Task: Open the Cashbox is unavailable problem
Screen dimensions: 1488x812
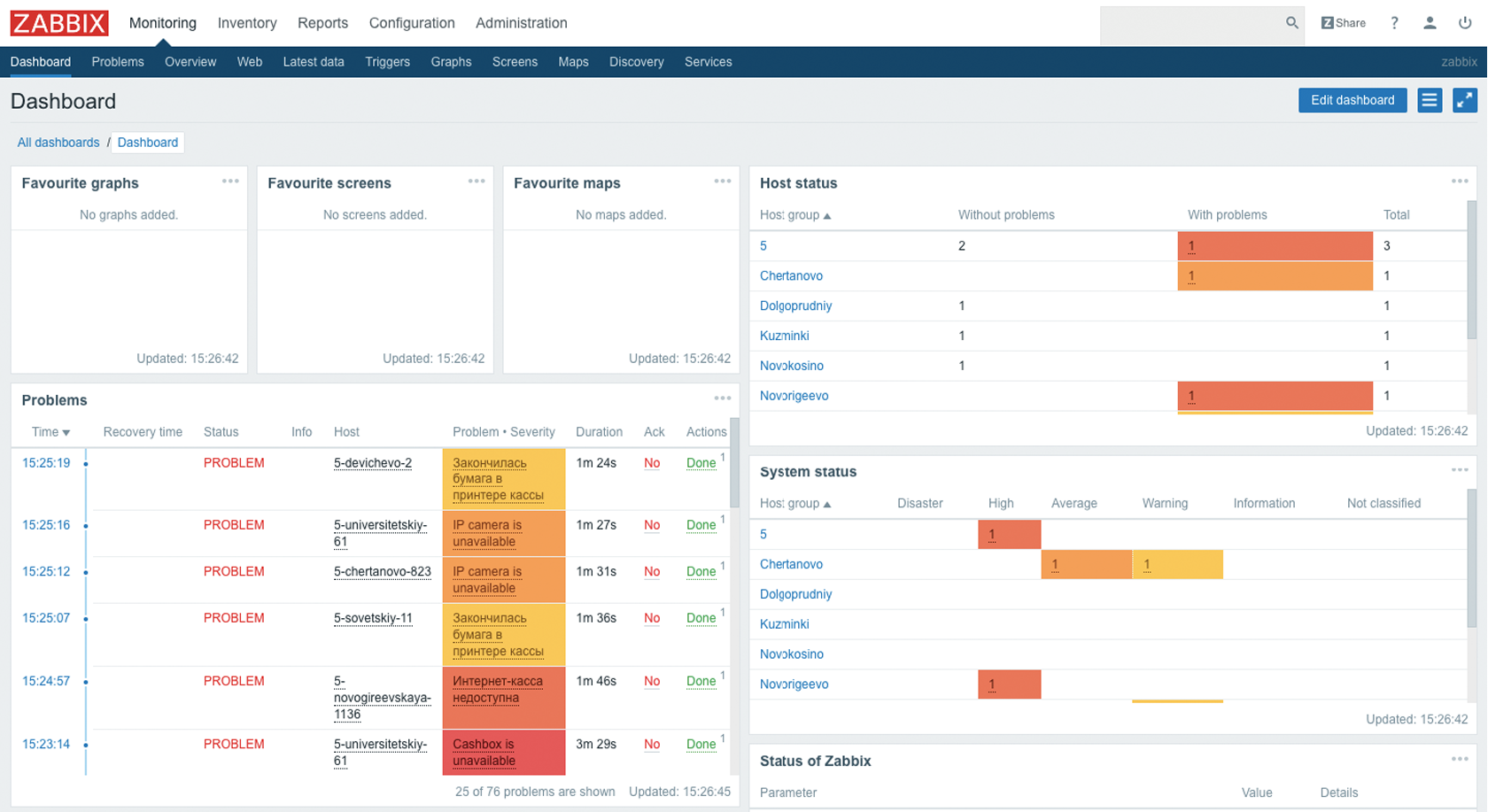Action: (484, 753)
